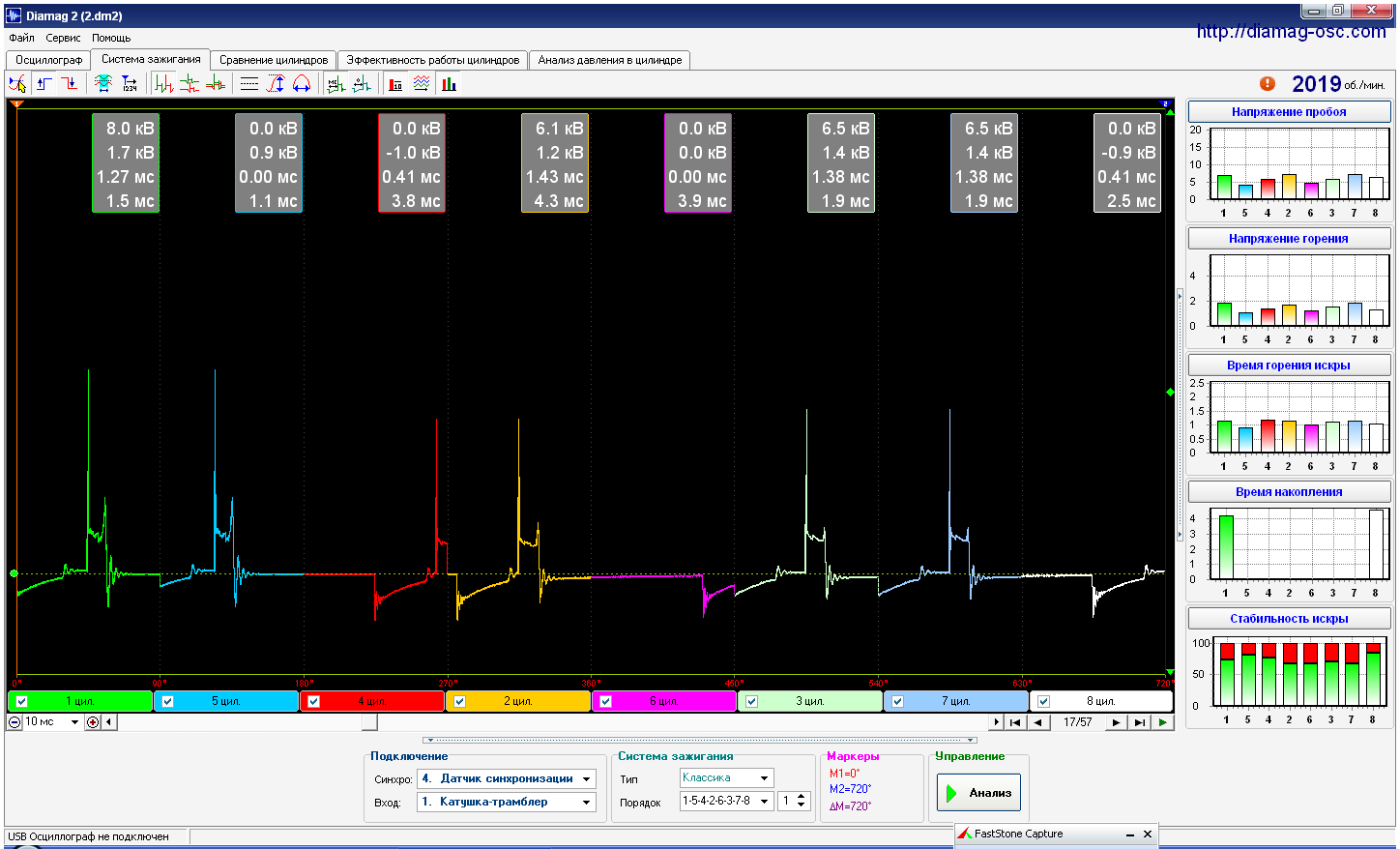Toggle the degrees measurement icon
The height and width of the screenshot is (849, 1400).
click(x=362, y=84)
